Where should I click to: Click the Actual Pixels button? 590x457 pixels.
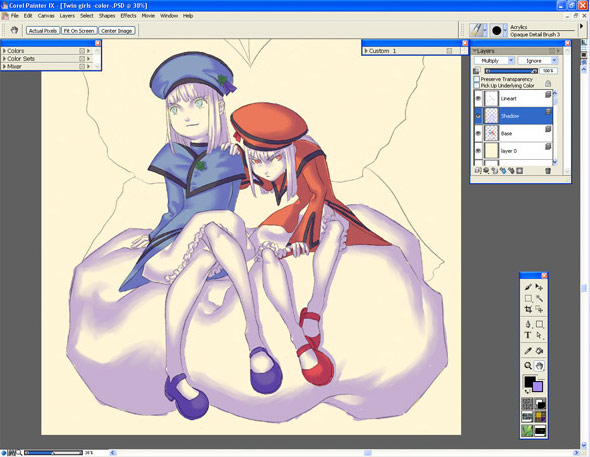[x=43, y=31]
